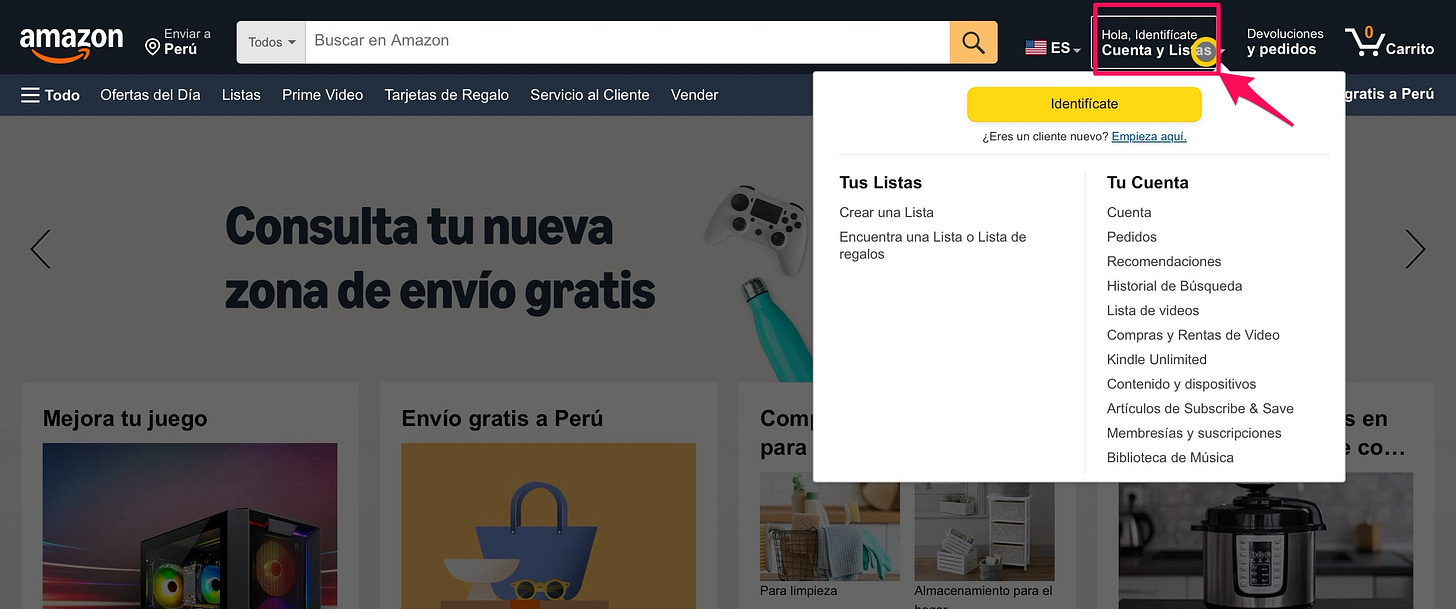
Task: Click the US flag language icon
Action: (x=1036, y=47)
